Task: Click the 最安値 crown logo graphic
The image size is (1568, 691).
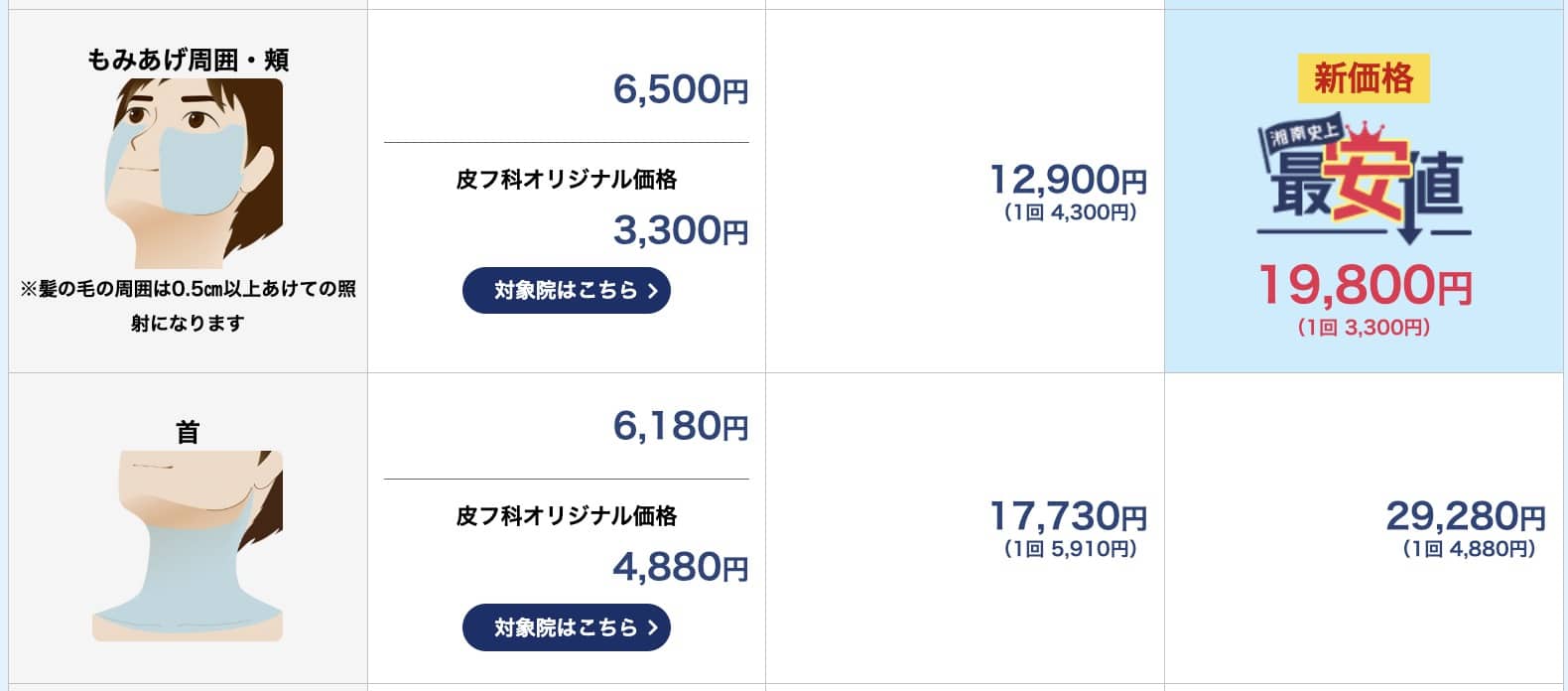Action: point(1363,184)
